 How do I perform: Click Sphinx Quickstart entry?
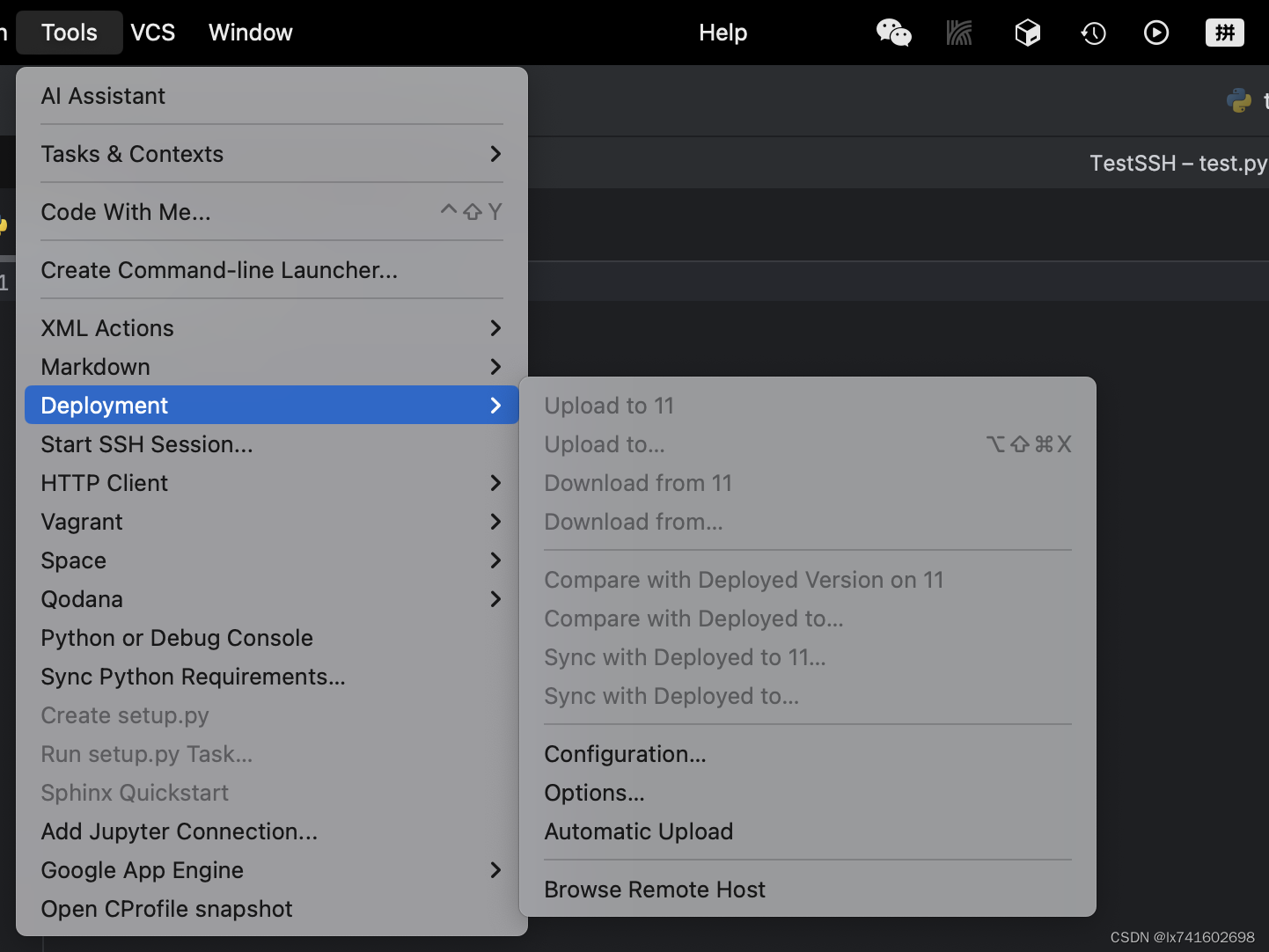coord(272,793)
